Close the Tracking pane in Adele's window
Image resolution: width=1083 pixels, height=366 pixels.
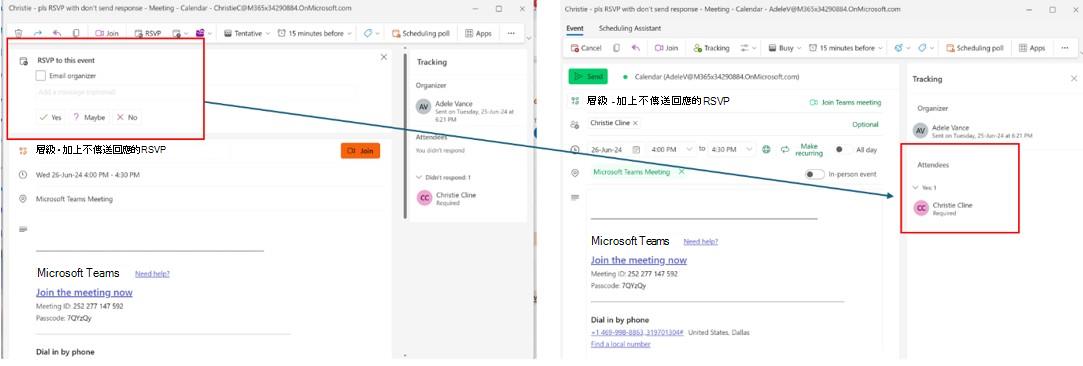[x=1073, y=79]
